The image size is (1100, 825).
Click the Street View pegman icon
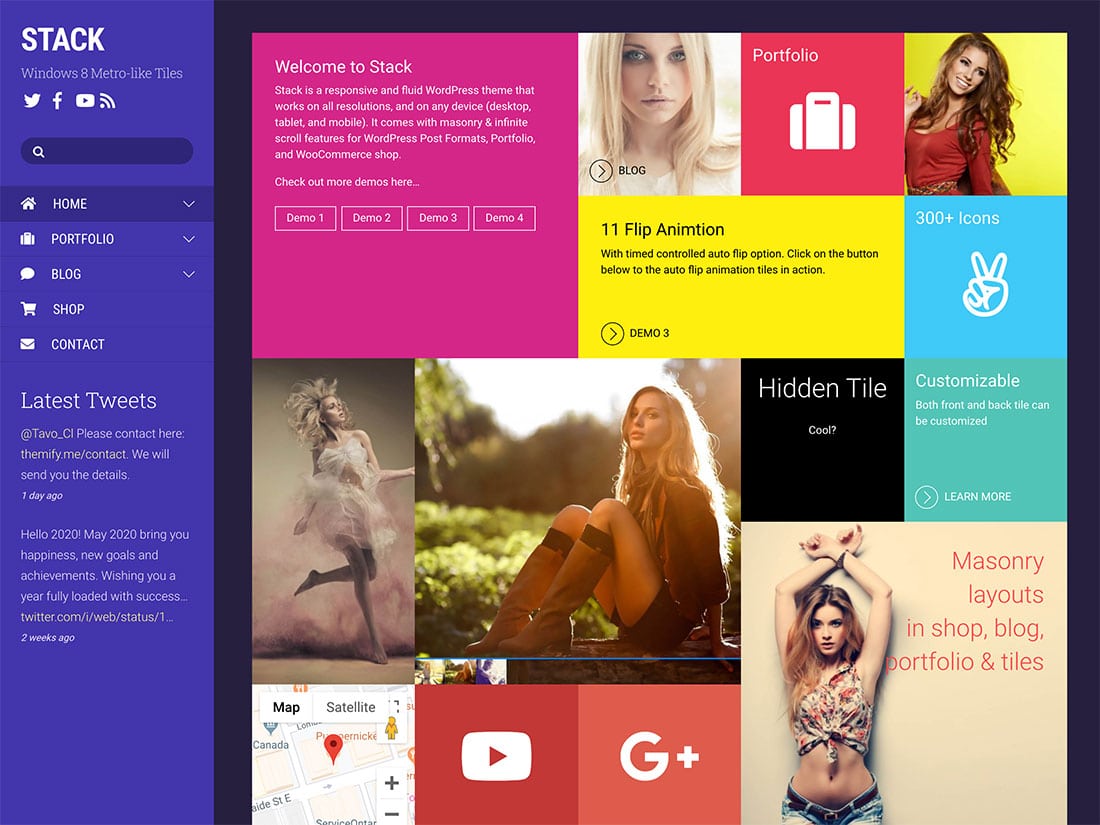(x=392, y=728)
